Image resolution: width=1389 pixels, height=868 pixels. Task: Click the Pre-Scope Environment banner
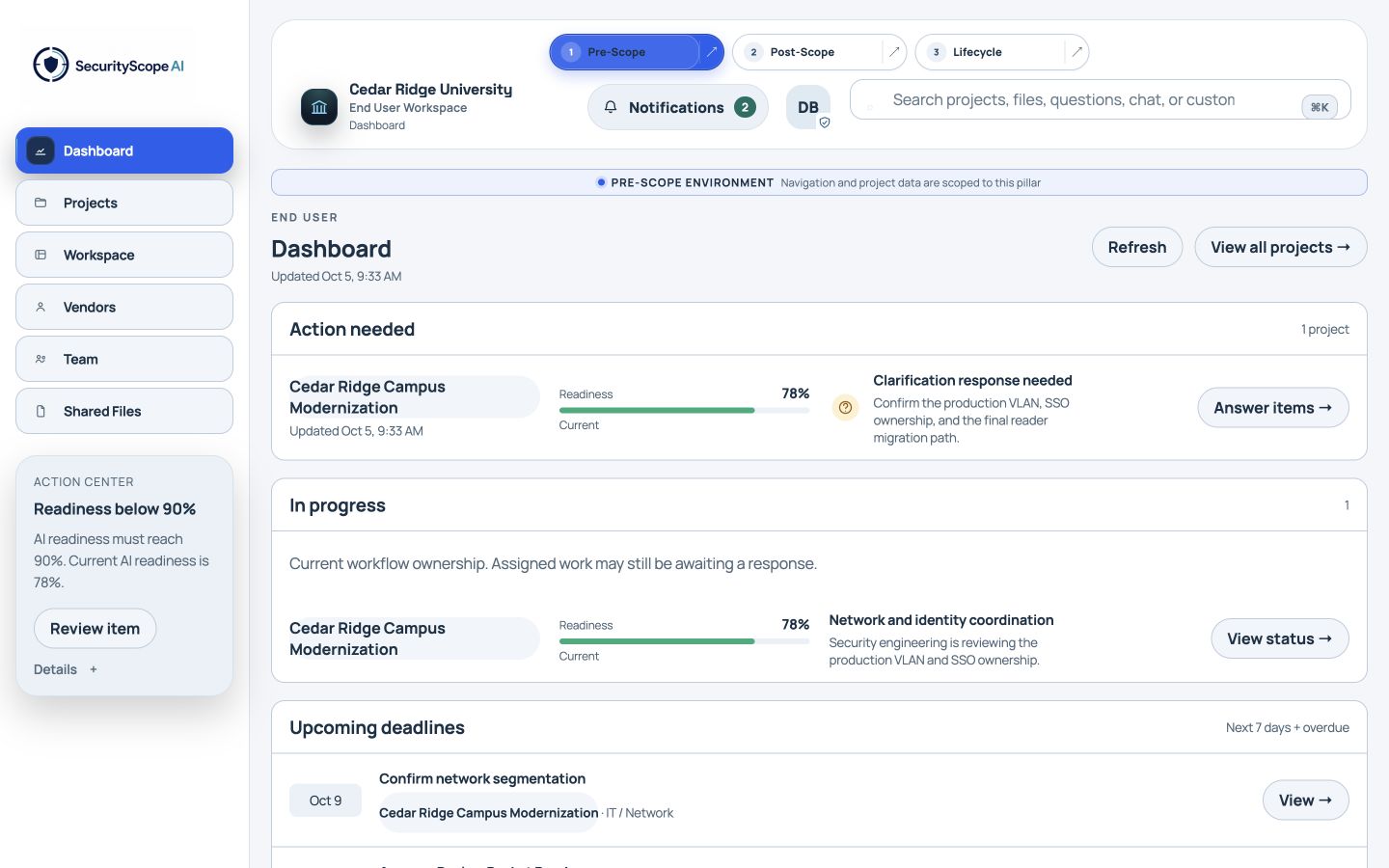[819, 182]
